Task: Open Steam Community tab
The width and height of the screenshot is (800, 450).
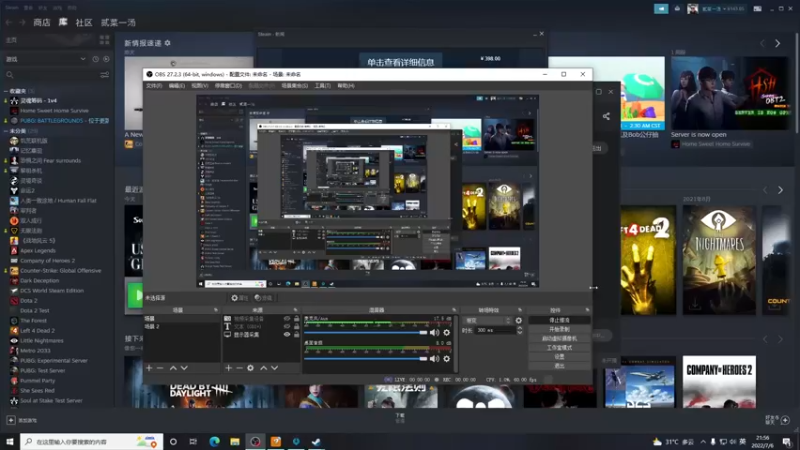Action: coord(84,22)
